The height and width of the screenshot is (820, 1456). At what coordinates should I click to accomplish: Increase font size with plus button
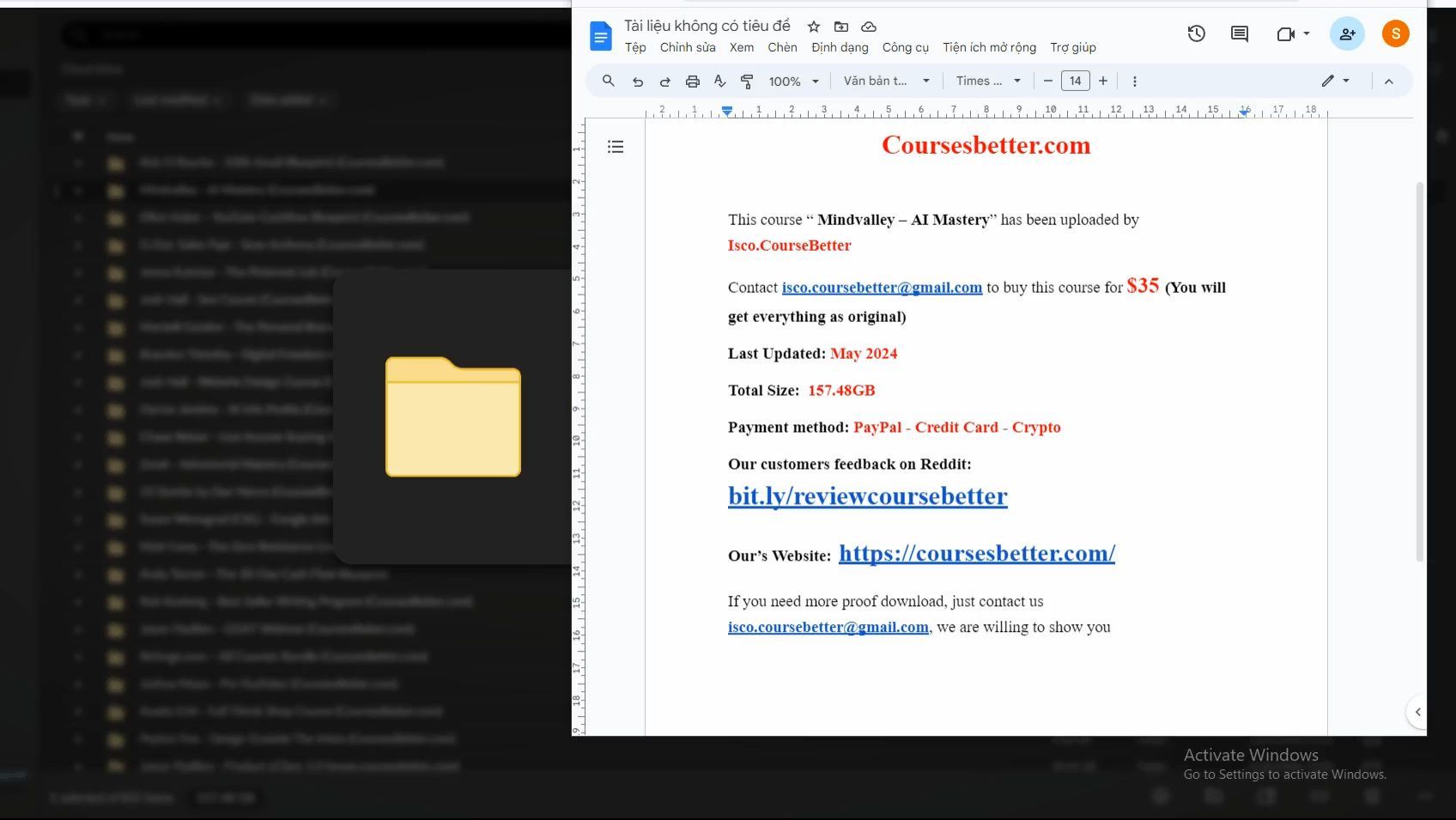click(x=1103, y=82)
